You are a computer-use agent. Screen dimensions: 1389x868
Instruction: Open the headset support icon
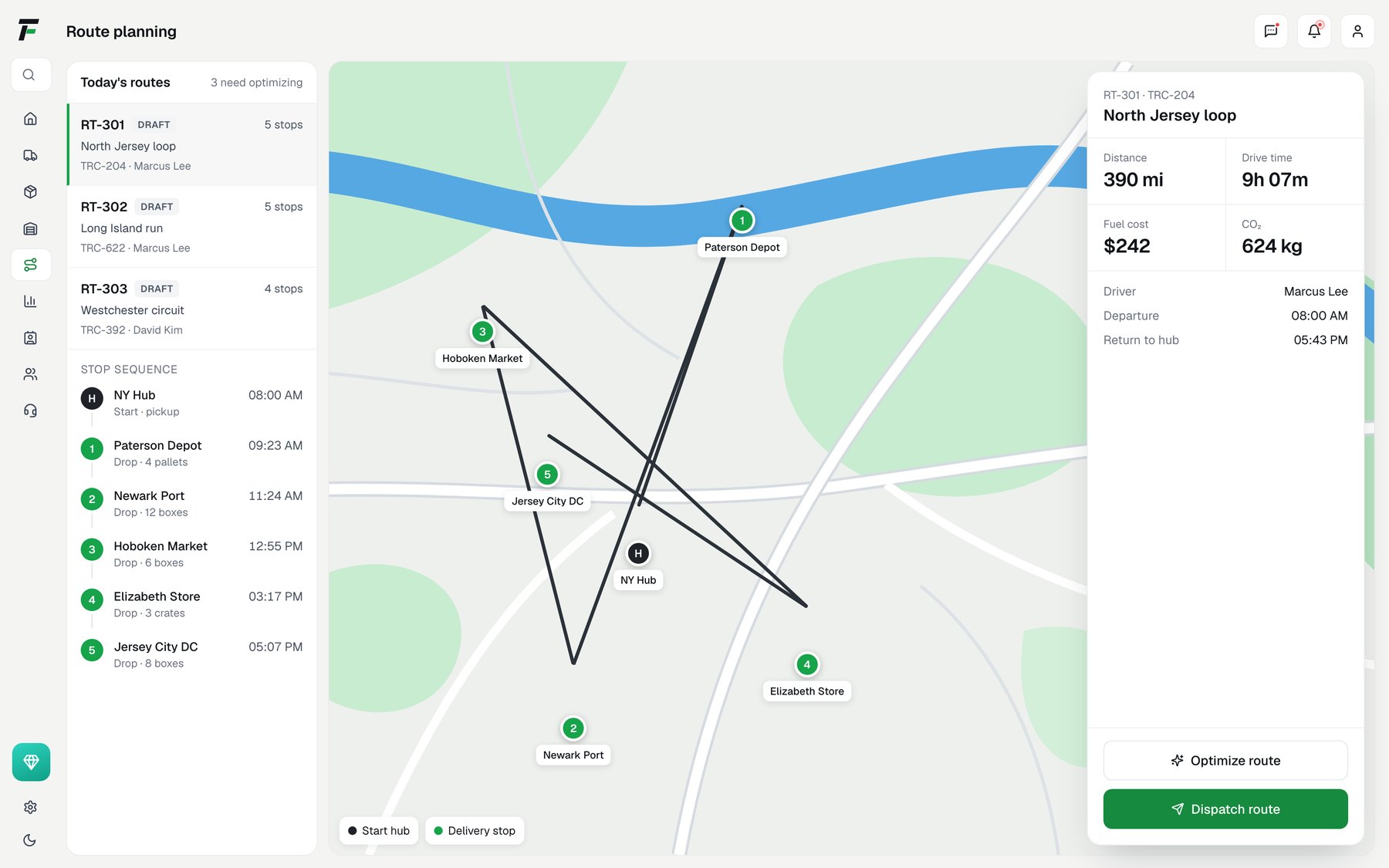pos(31,410)
